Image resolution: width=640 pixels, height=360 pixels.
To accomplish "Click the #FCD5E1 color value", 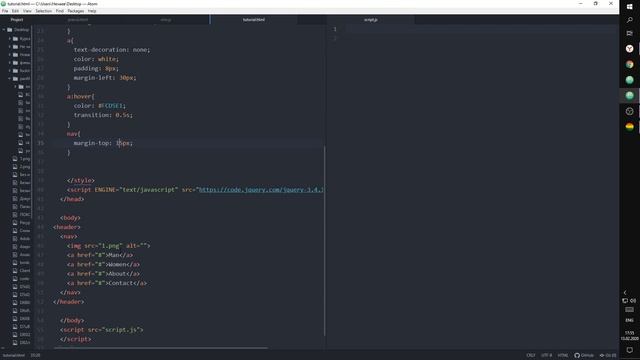I will coord(111,106).
